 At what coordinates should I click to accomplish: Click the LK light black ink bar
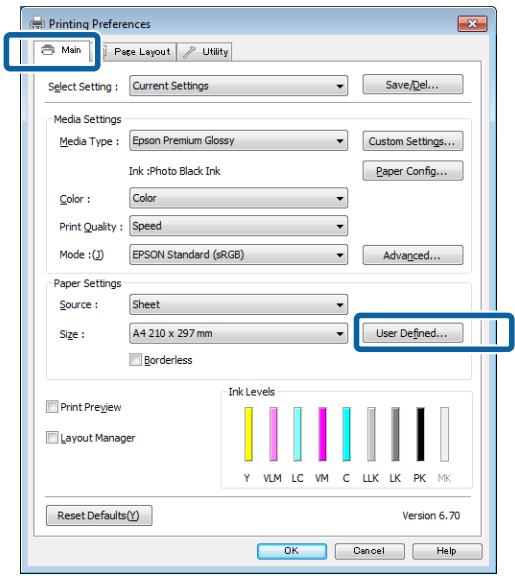click(x=395, y=434)
